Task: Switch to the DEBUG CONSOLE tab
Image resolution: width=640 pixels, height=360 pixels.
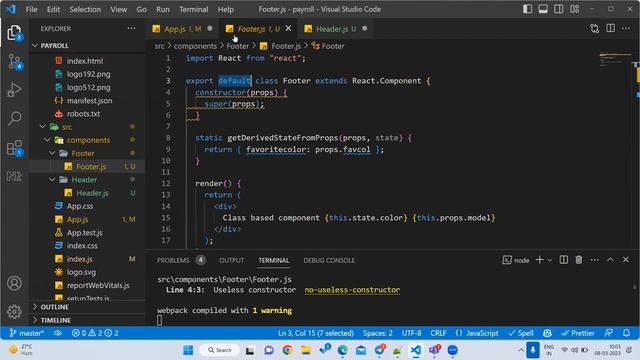Action: [x=329, y=260]
